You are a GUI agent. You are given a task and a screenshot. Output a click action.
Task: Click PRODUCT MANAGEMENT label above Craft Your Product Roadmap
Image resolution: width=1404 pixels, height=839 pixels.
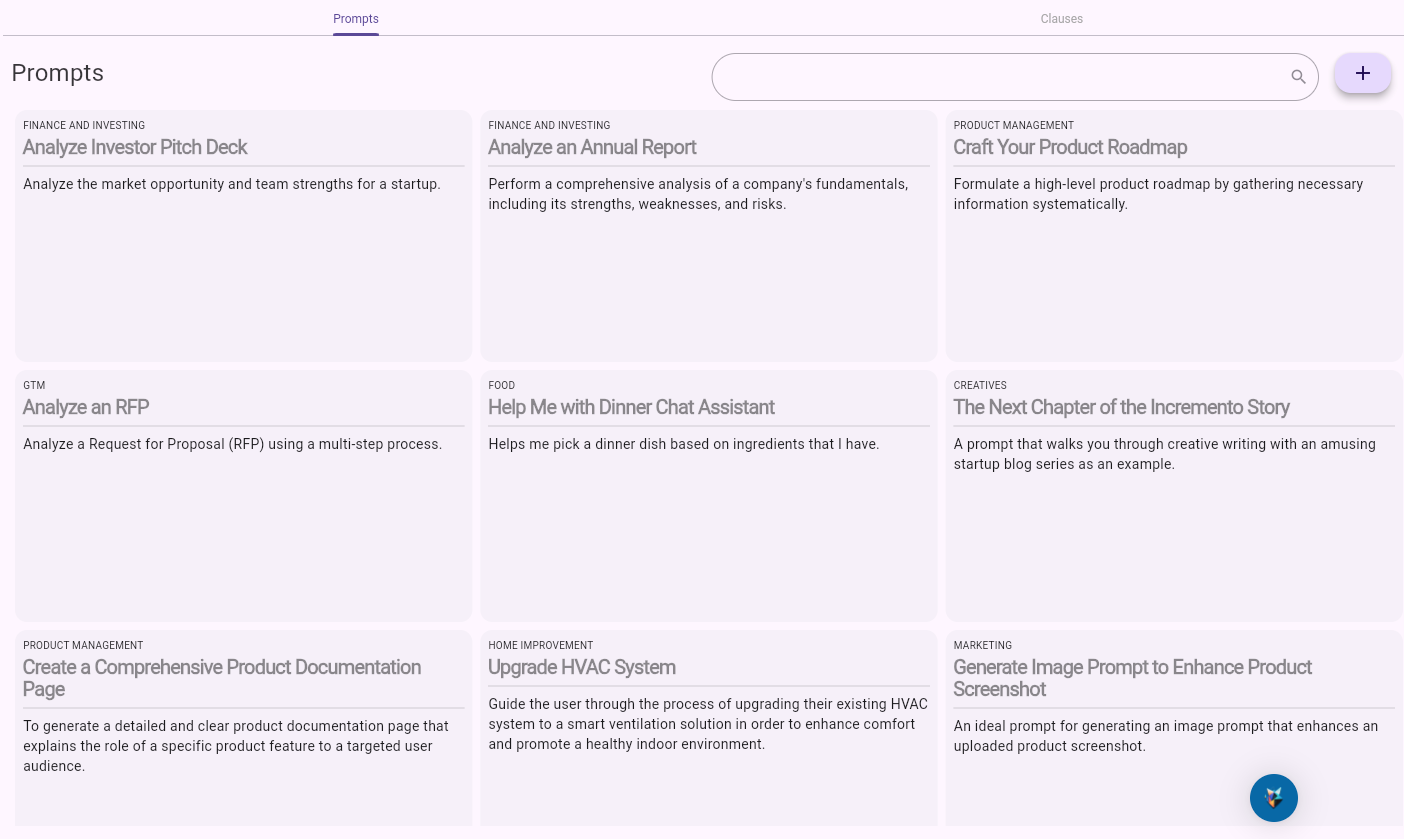click(1014, 125)
